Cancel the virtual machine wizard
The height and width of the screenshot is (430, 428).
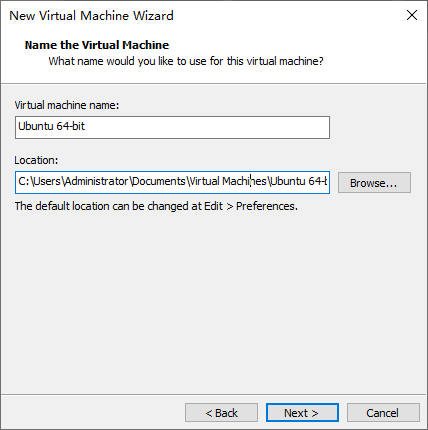click(383, 413)
